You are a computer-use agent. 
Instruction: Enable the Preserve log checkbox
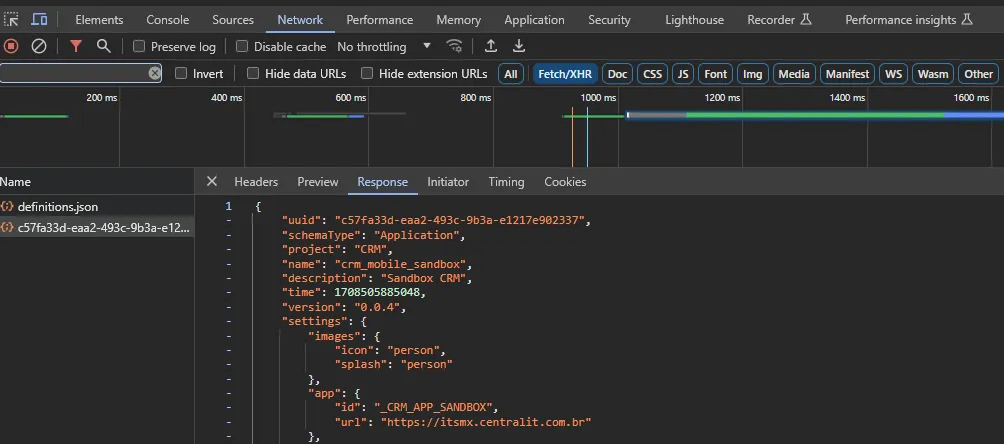[139, 46]
